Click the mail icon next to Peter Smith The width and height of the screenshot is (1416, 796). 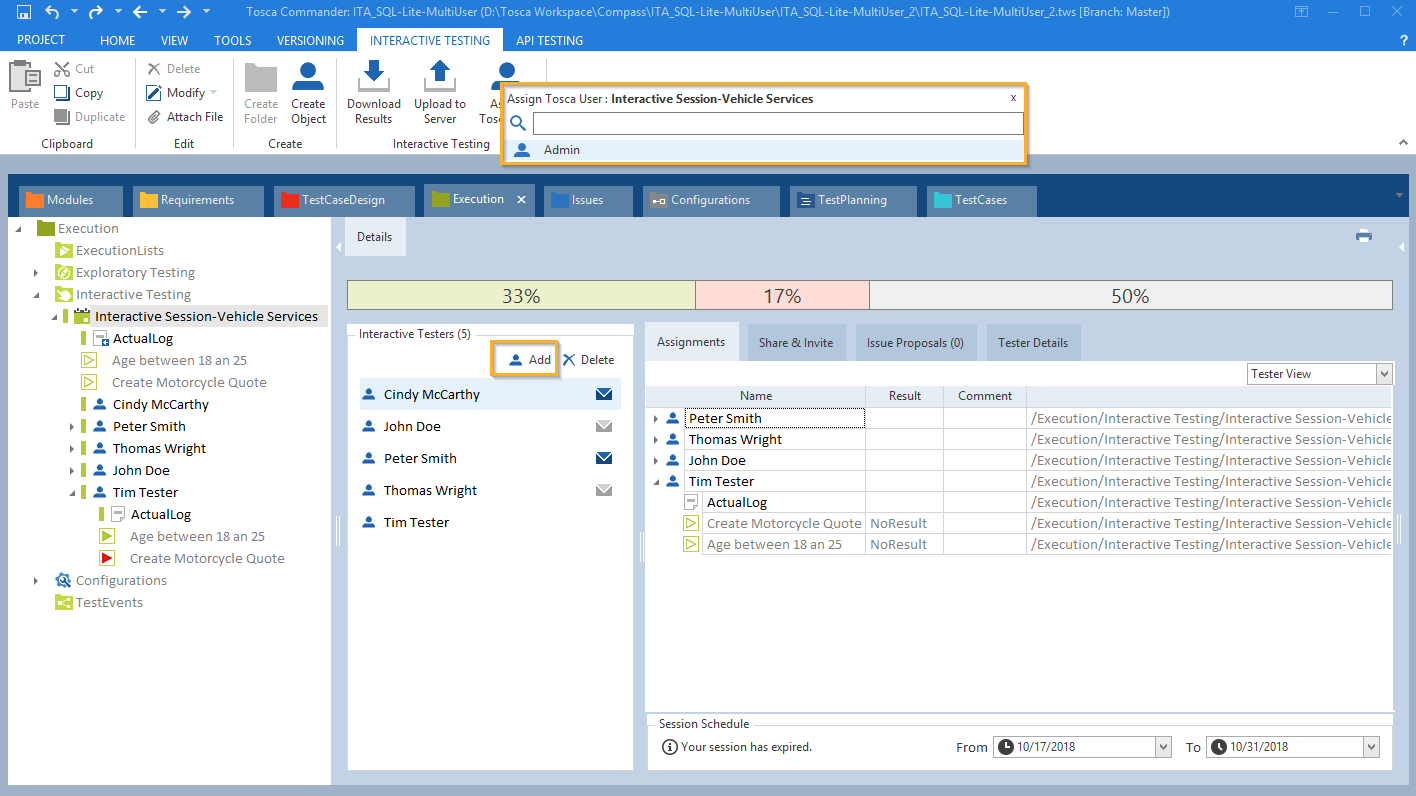pyautogui.click(x=604, y=459)
